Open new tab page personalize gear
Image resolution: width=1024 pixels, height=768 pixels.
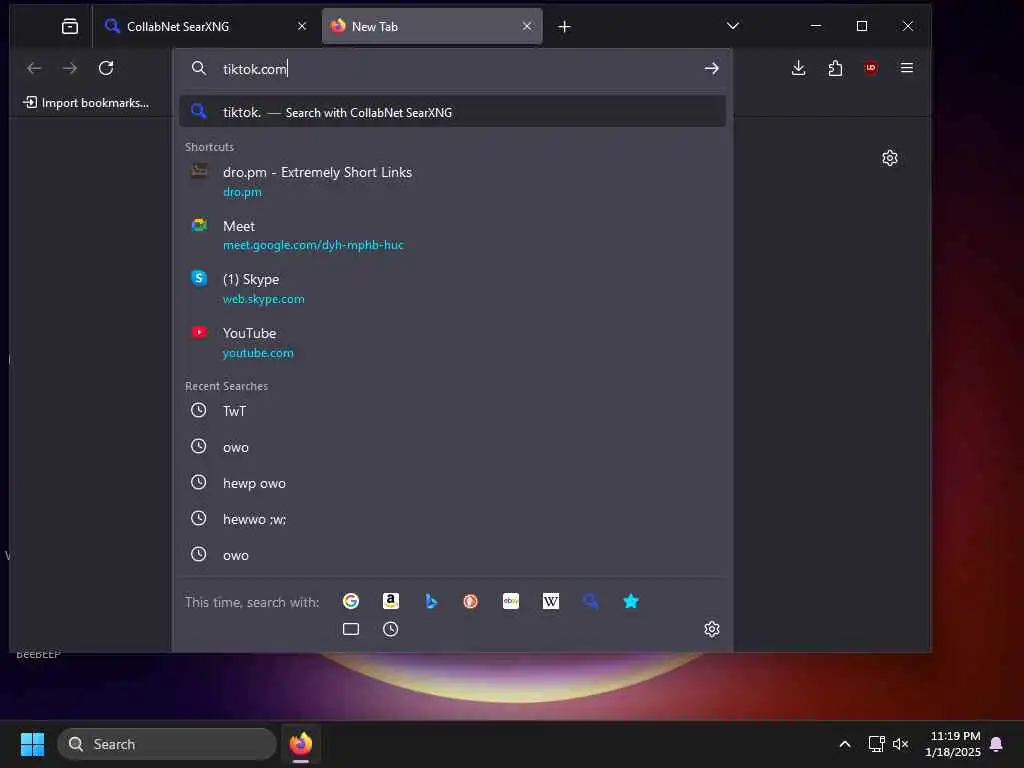889,158
